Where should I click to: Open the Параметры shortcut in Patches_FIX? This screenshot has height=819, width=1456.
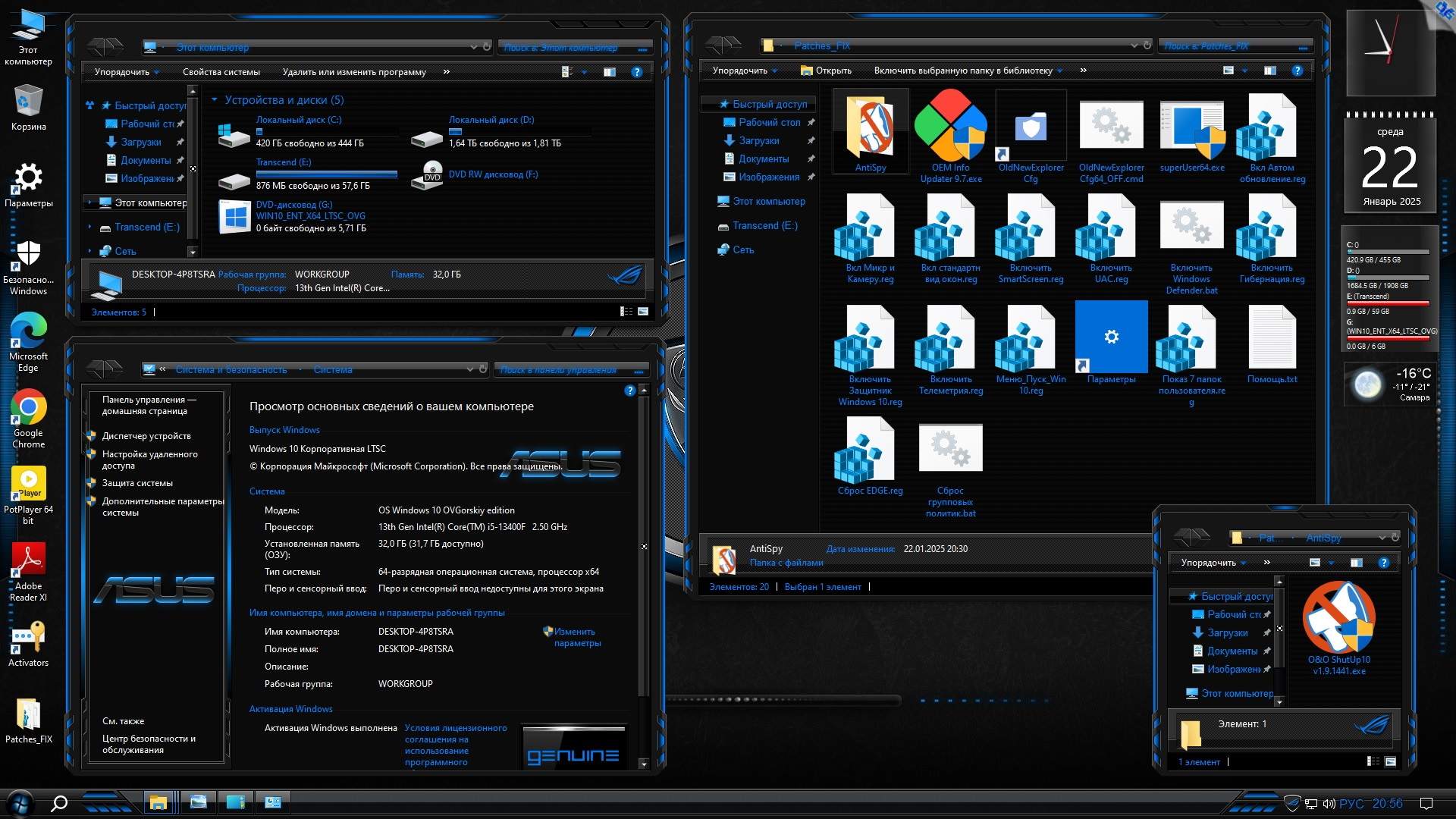tap(1111, 337)
